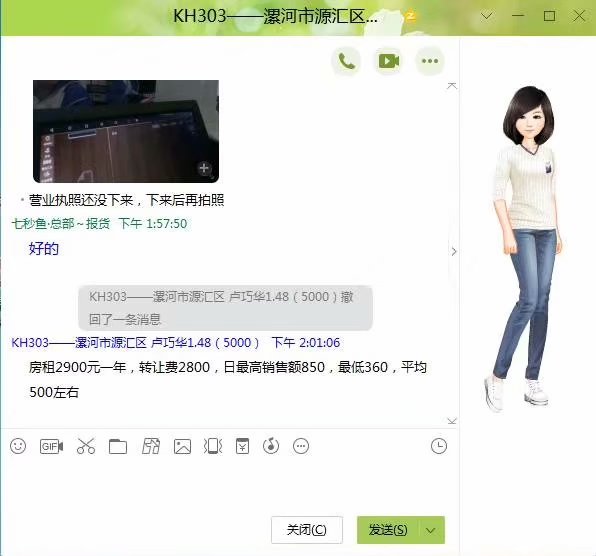Image resolution: width=596 pixels, height=556 pixels.
Task: Collapse the side panel with the right chevron
Action: 454,251
